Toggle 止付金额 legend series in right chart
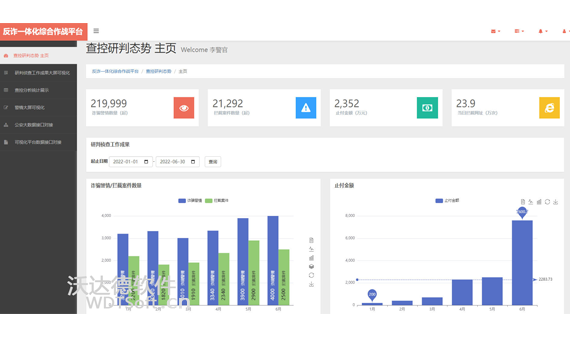 pos(447,200)
